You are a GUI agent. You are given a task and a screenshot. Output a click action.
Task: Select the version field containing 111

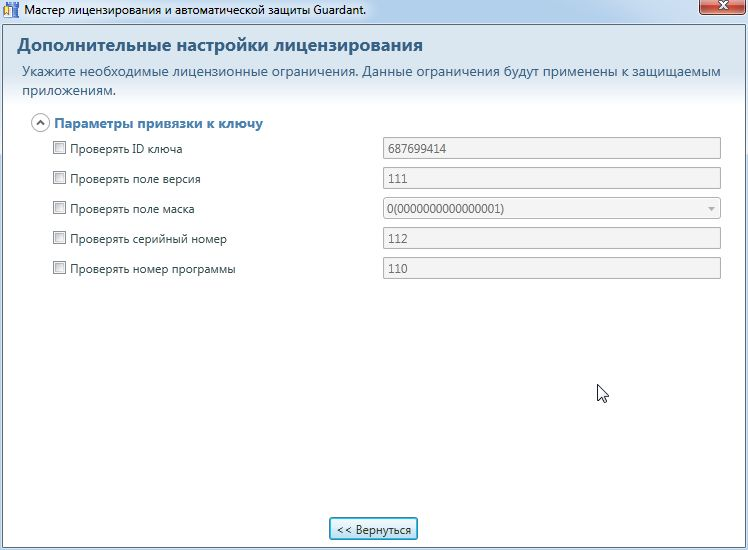pos(551,179)
